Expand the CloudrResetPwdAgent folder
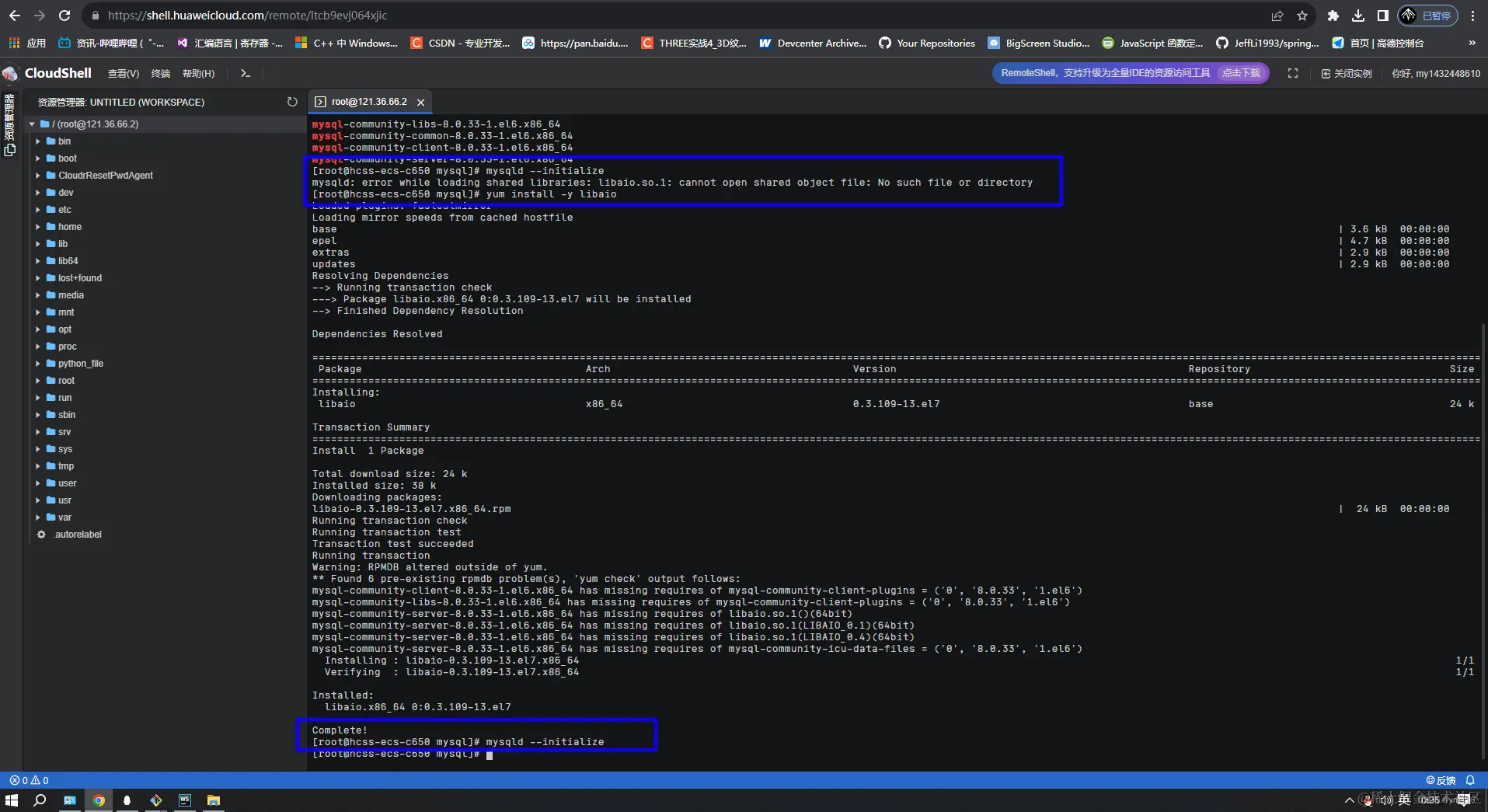This screenshot has width=1488, height=812. [x=38, y=176]
